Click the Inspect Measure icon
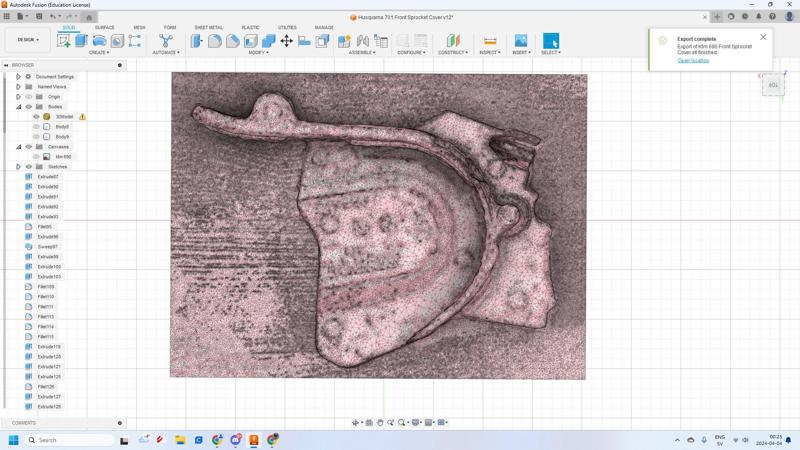 click(490, 41)
